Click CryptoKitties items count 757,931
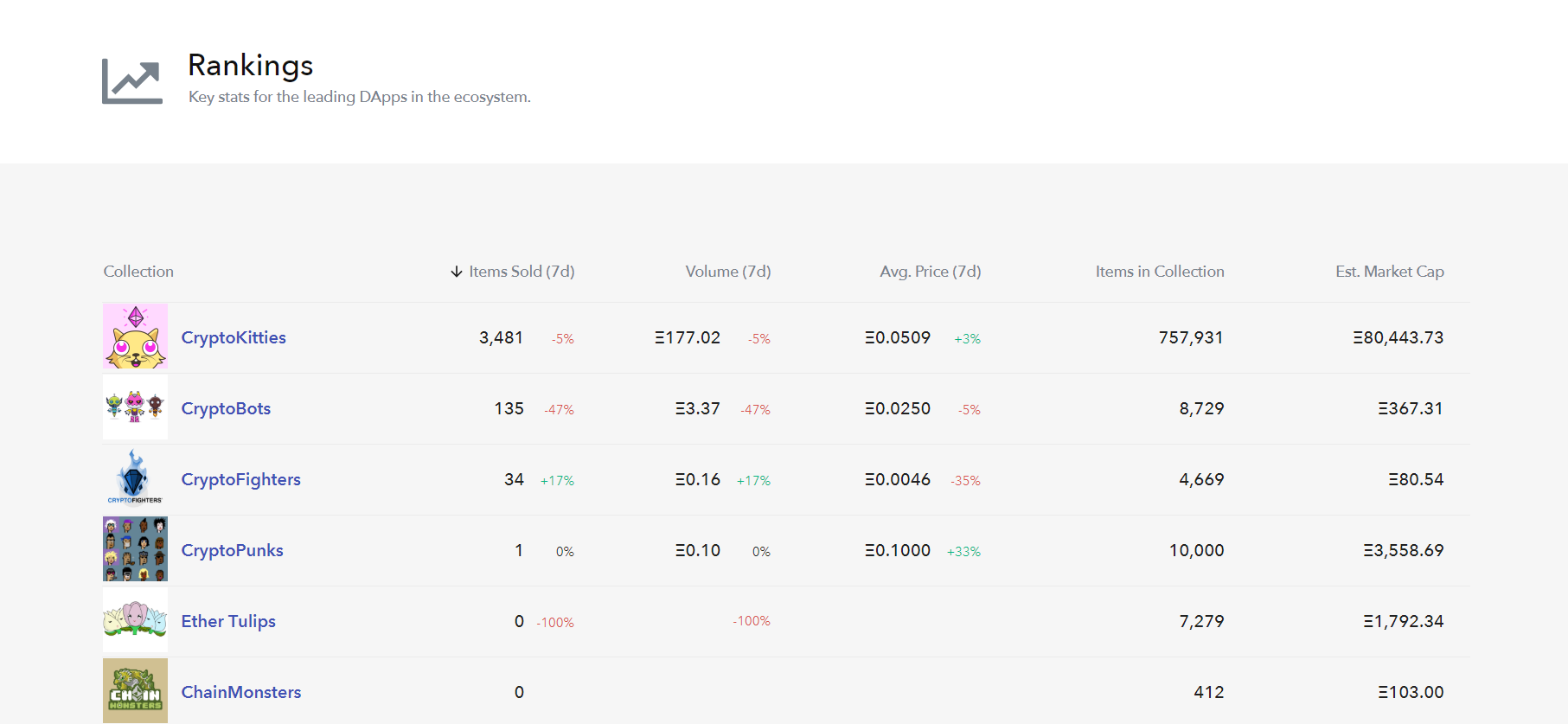1568x724 pixels. point(1191,337)
